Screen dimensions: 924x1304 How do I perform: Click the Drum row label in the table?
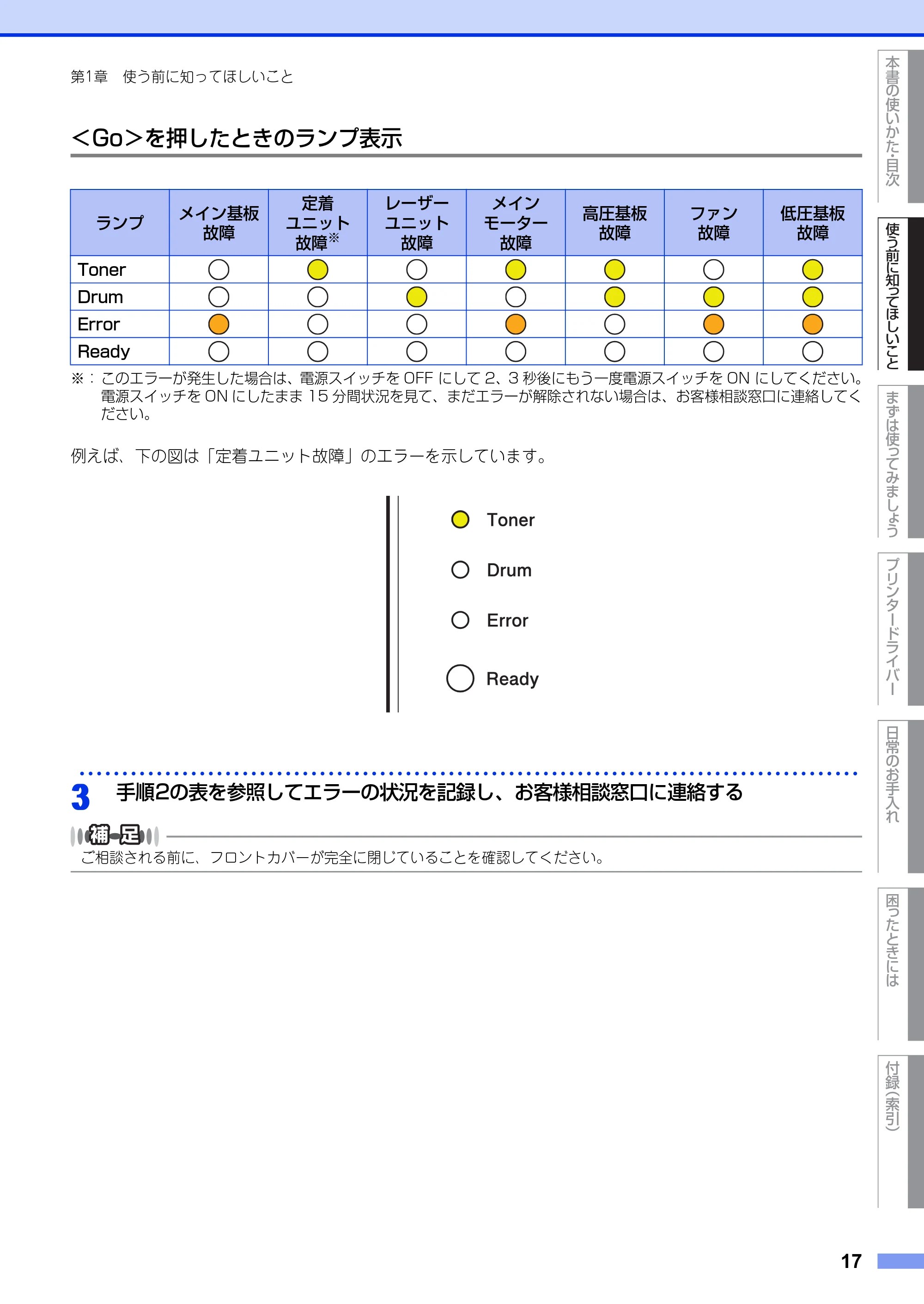pyautogui.click(x=100, y=297)
